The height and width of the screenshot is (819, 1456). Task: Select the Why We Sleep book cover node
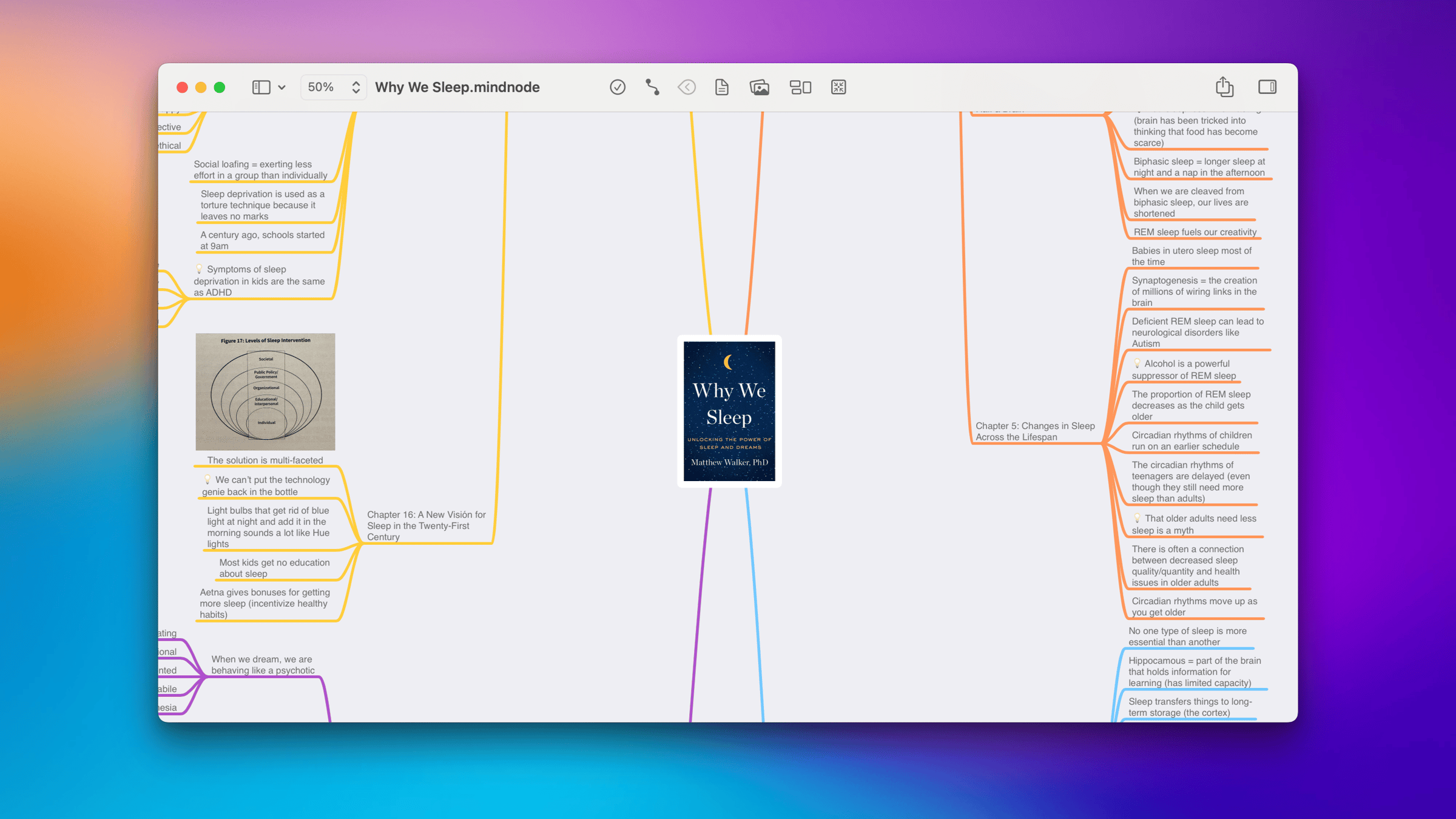point(729,411)
